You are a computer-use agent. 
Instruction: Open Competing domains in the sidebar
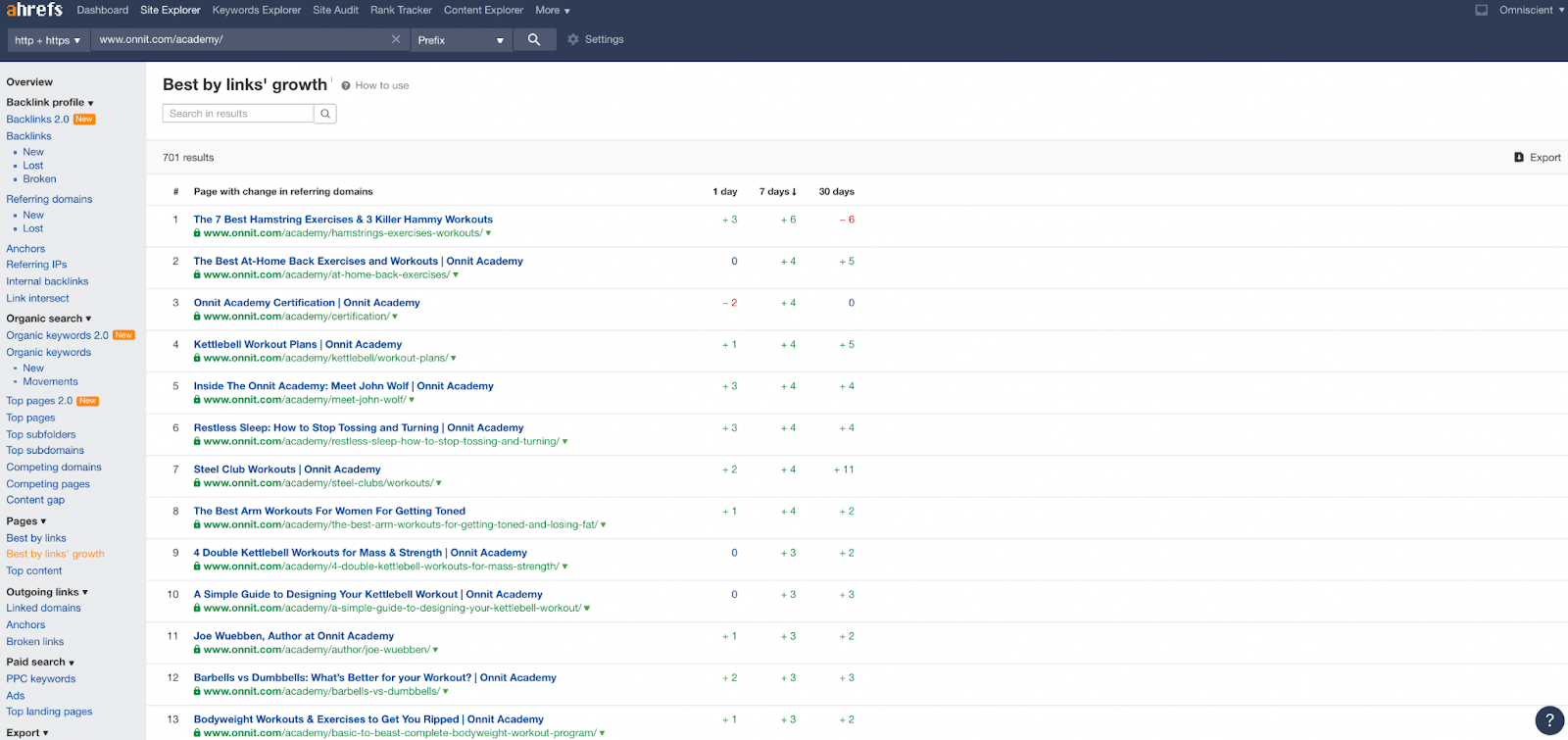[54, 468]
